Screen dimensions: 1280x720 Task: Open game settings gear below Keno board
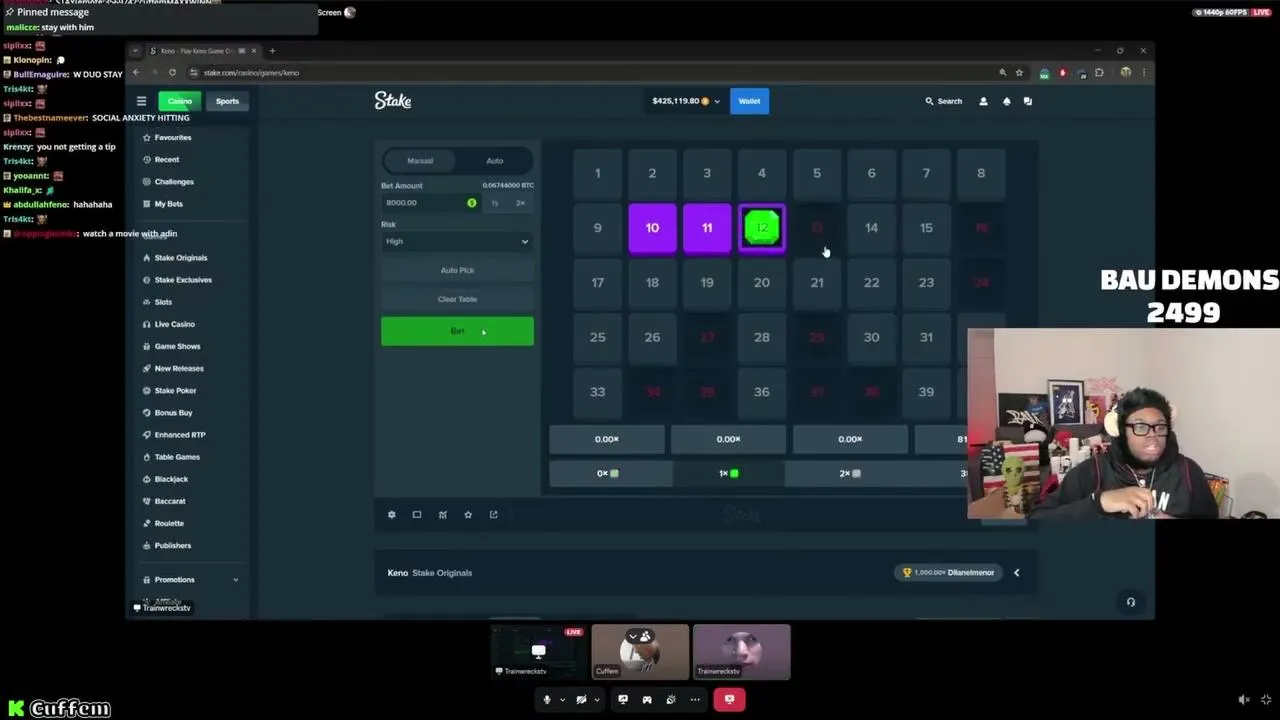tap(391, 514)
